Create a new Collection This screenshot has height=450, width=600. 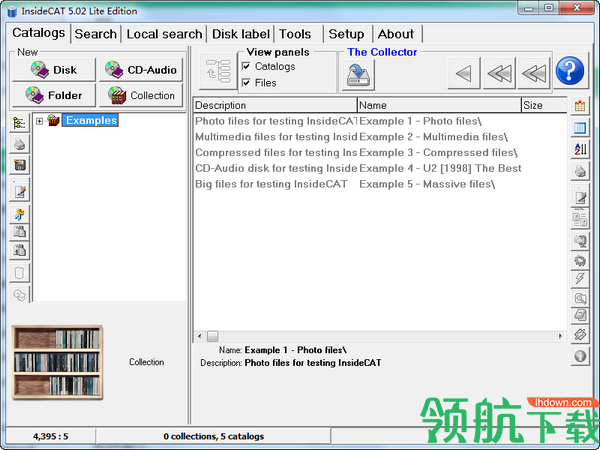[141, 95]
